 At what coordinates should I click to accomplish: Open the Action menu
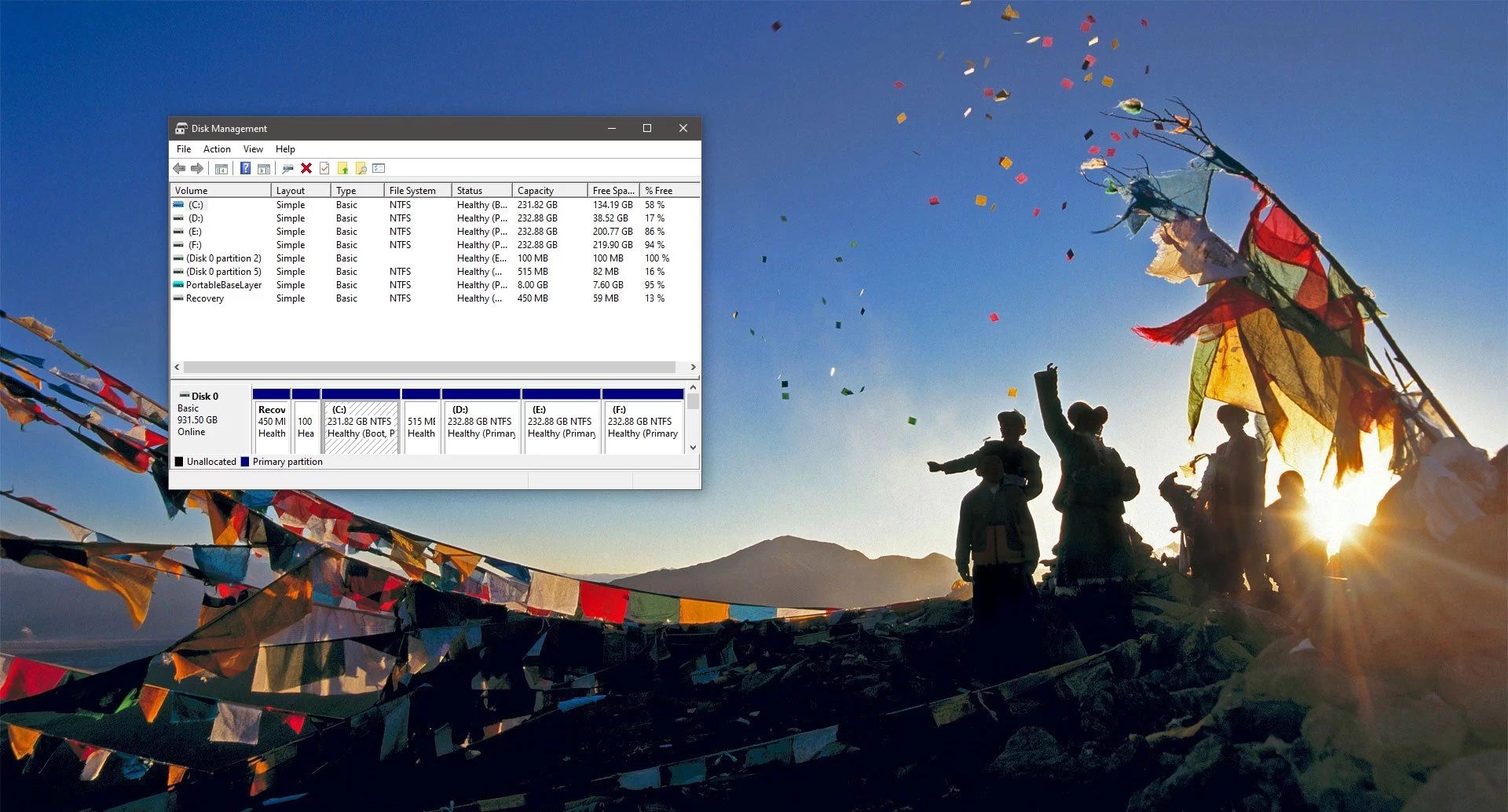217,148
